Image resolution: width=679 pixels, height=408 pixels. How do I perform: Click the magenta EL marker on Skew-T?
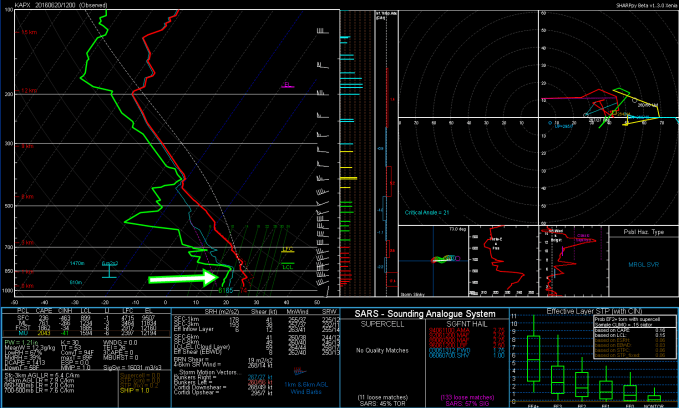point(287,85)
